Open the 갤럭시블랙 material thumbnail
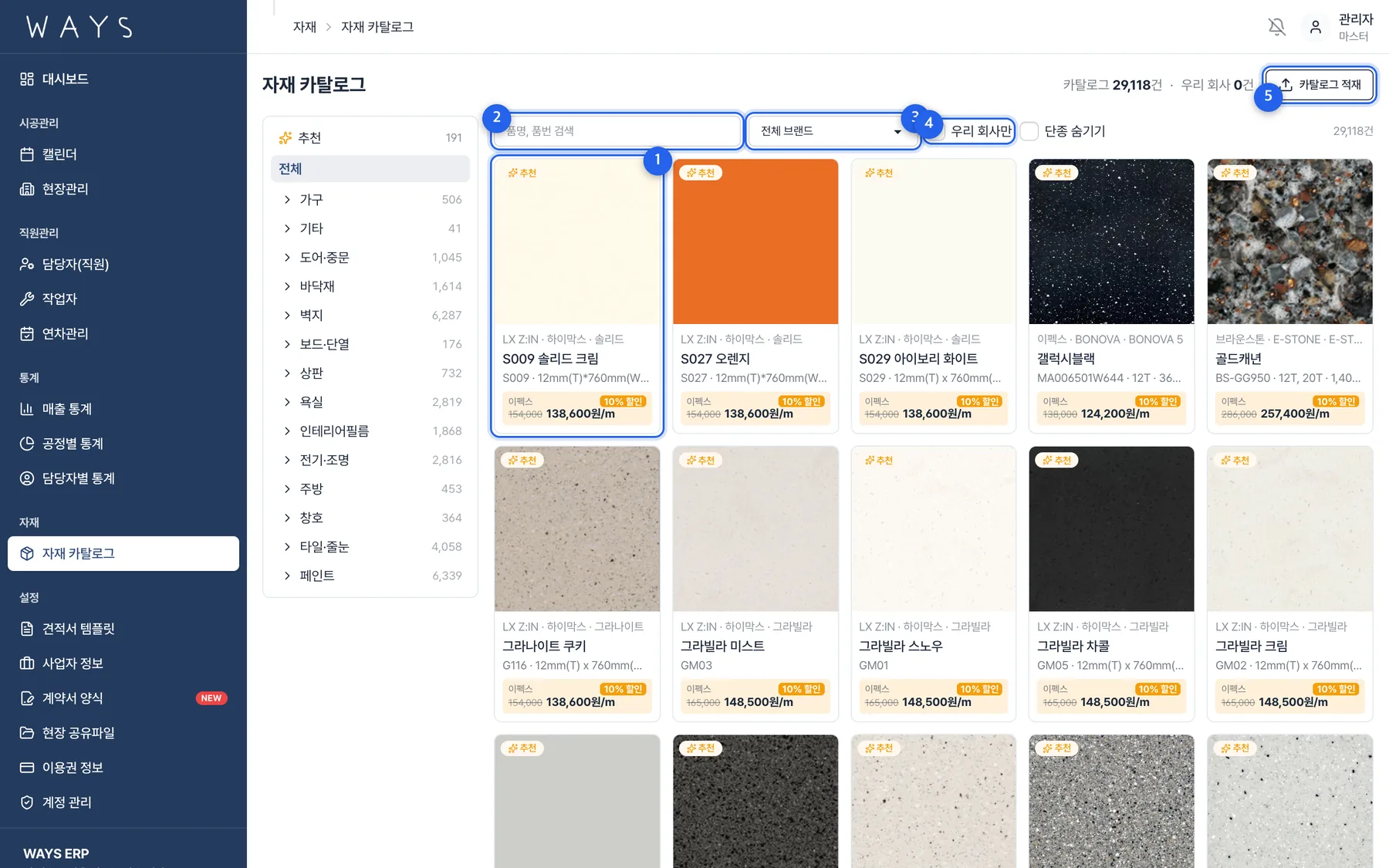 (1111, 241)
